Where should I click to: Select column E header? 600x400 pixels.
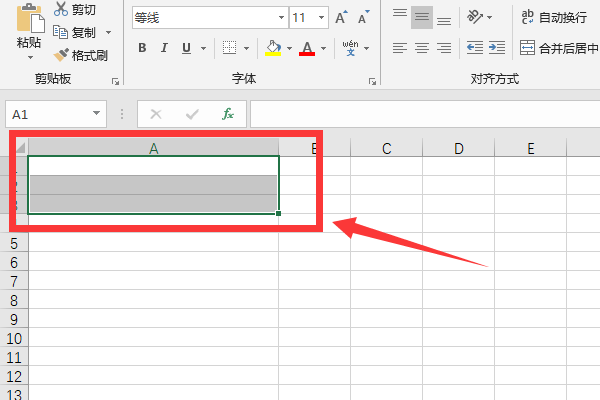tap(530, 148)
